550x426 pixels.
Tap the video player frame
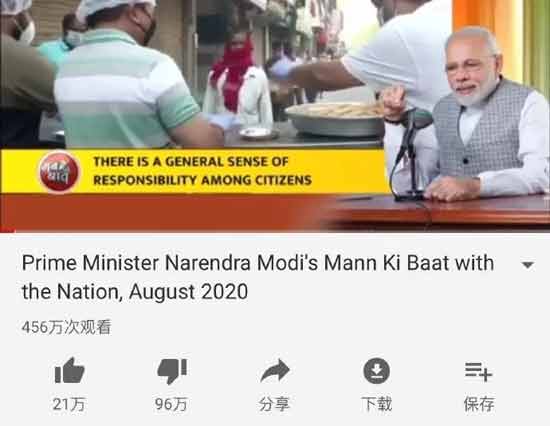coord(275,116)
